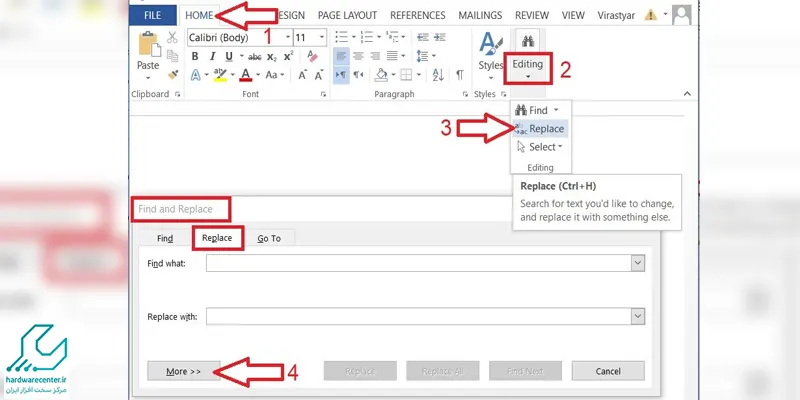Expand the Find what combo box arrow

point(638,263)
